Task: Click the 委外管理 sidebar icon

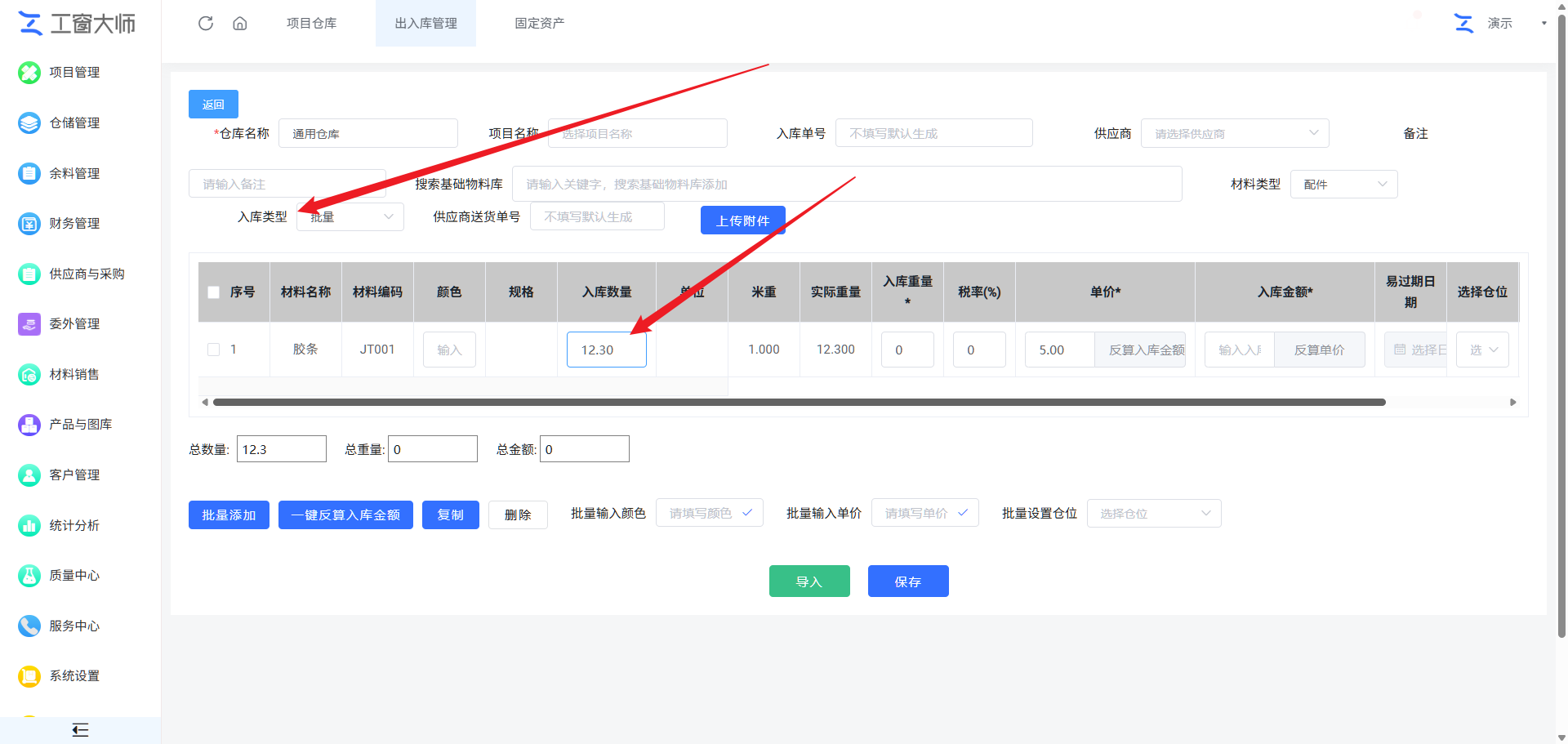Action: [x=29, y=324]
